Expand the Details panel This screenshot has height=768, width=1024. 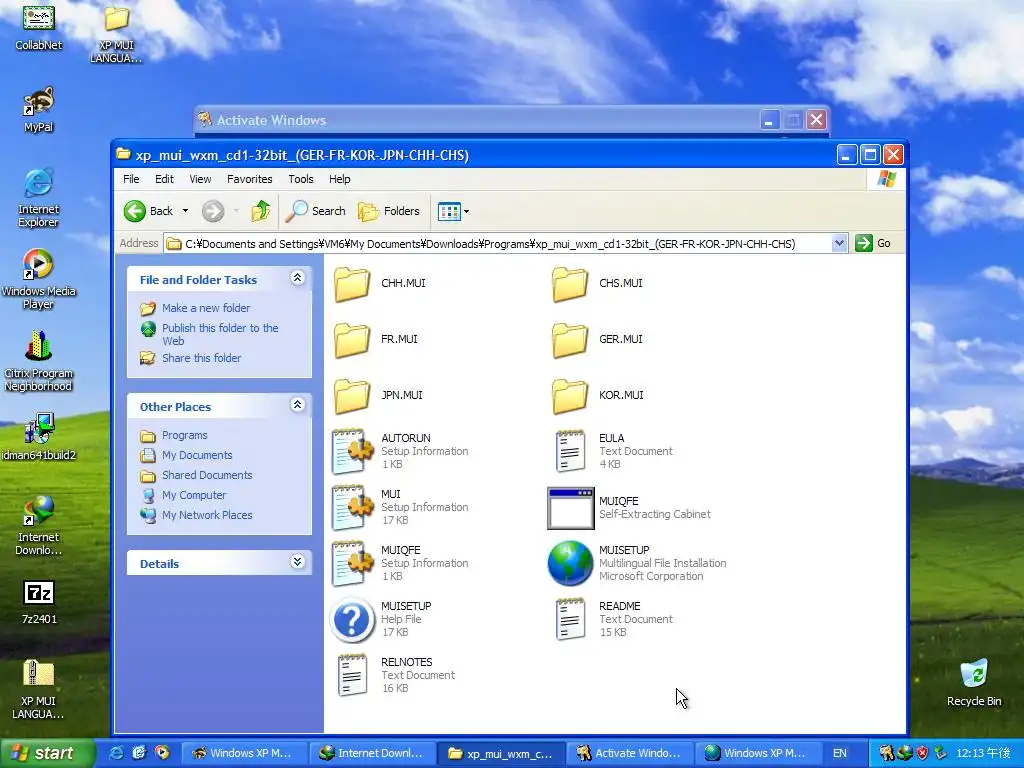tap(297, 562)
